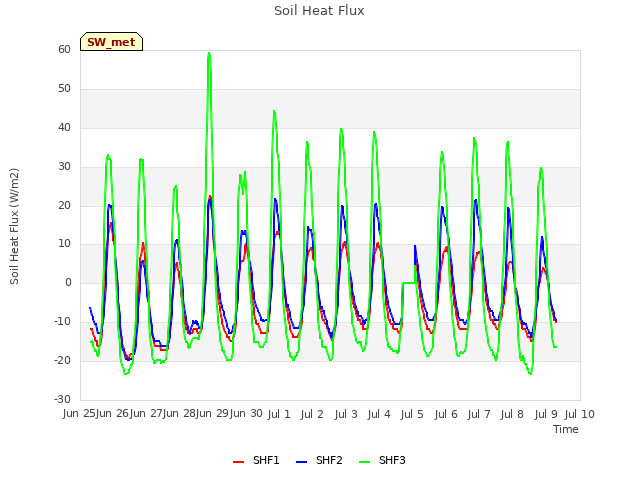
Task: Click the Jul 2 x-axis date label
Action: click(x=312, y=414)
